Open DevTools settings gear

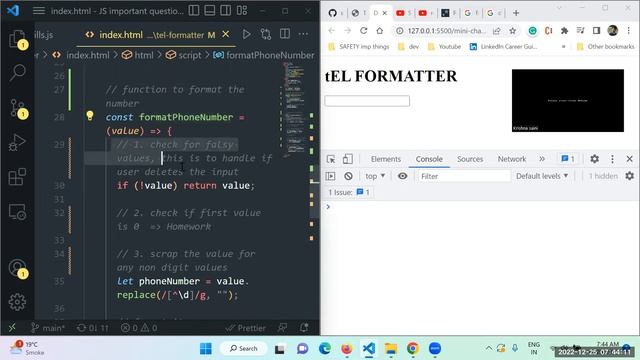[x=594, y=159]
